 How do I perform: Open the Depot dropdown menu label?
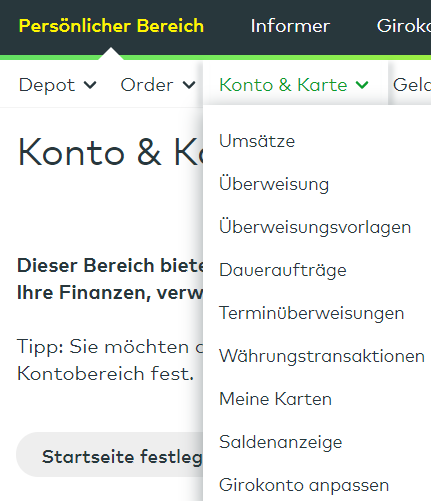pyautogui.click(x=47, y=85)
